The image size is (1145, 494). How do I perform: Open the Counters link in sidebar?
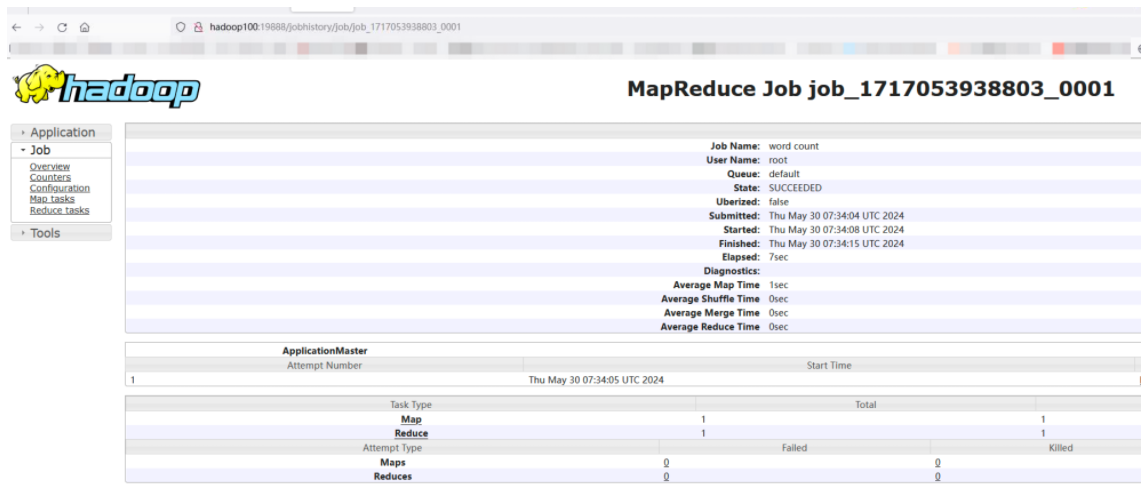(x=50, y=178)
